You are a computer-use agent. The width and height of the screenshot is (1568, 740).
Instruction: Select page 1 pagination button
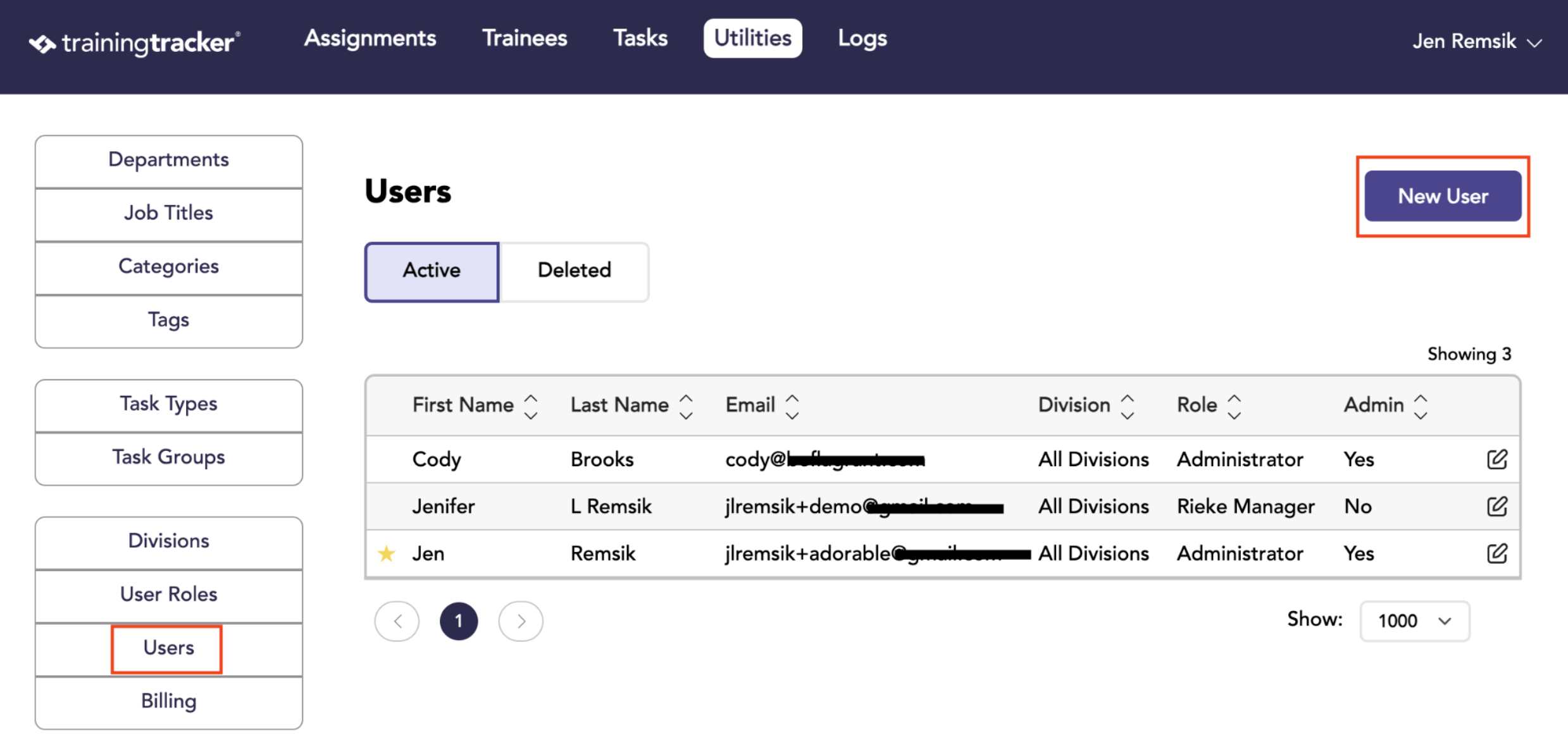point(459,621)
